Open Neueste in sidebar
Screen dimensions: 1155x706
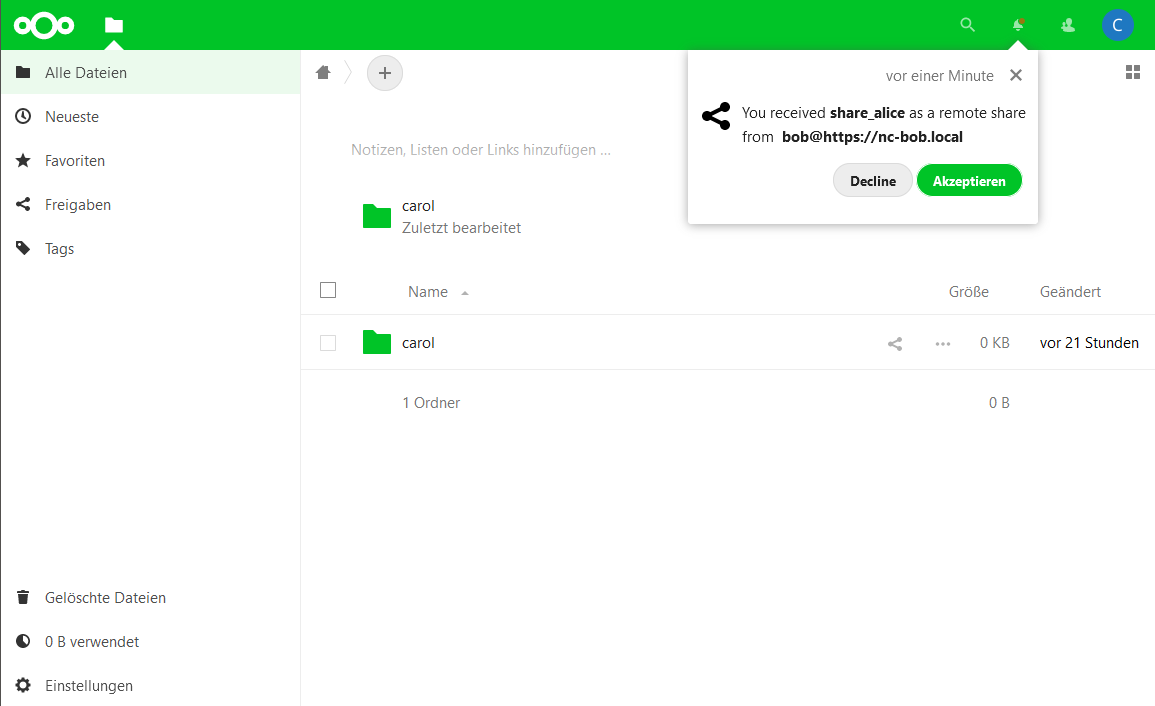coord(150,116)
